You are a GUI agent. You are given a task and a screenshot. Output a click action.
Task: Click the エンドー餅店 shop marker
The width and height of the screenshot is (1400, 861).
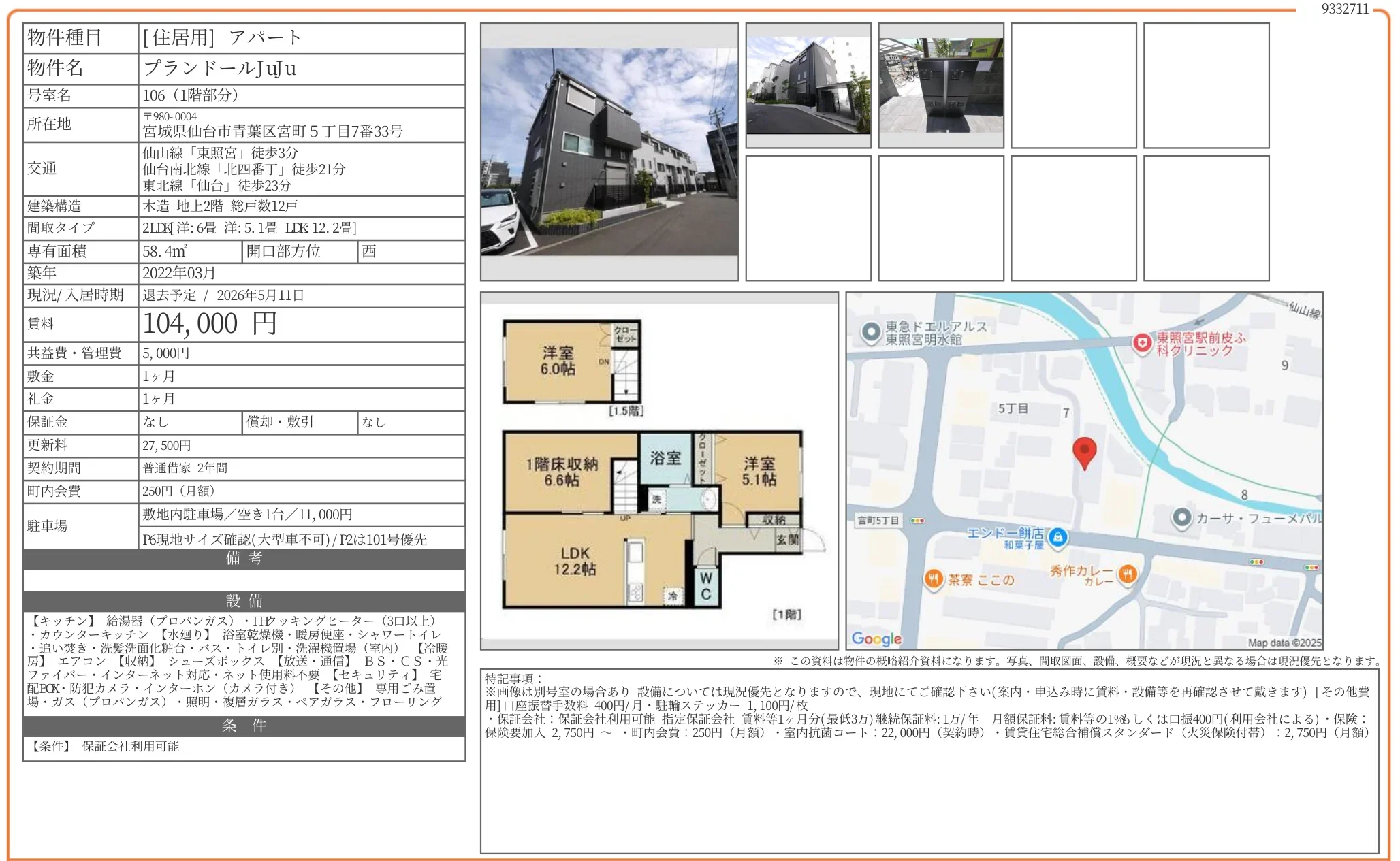[1057, 537]
